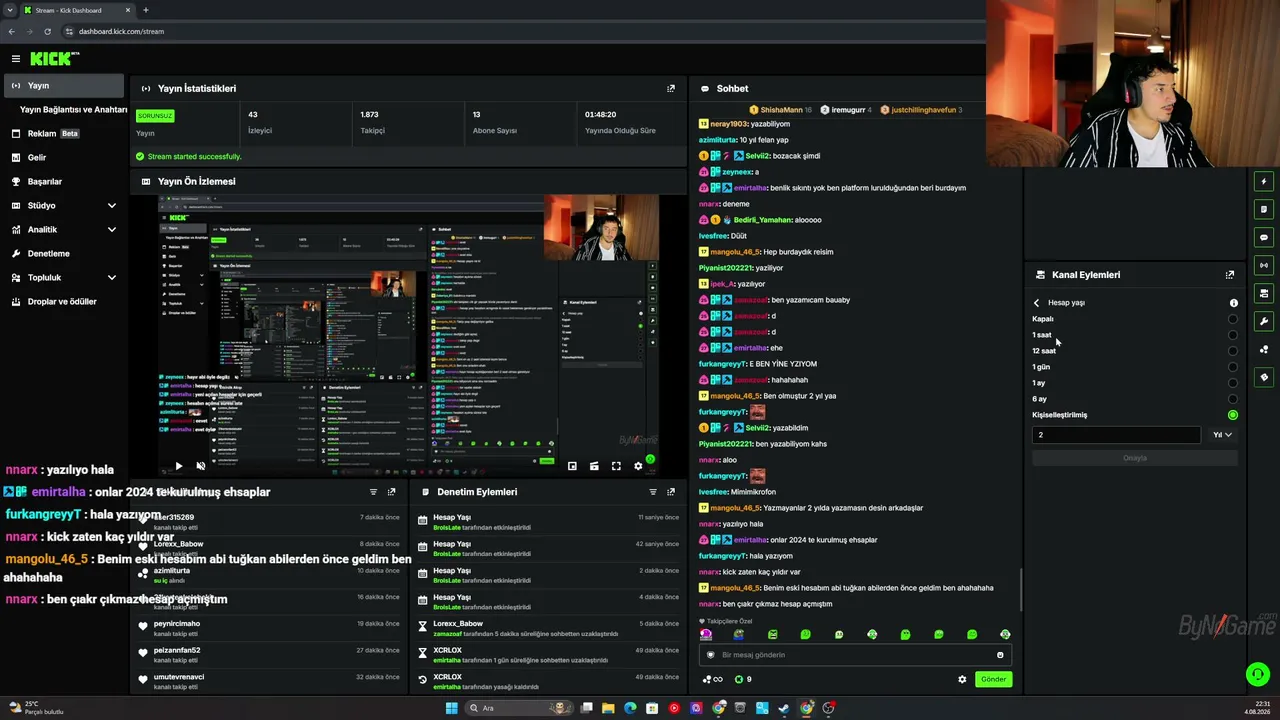Filter the Denetim Eylemleri list
This screenshot has width=1280, height=720.
(653, 492)
